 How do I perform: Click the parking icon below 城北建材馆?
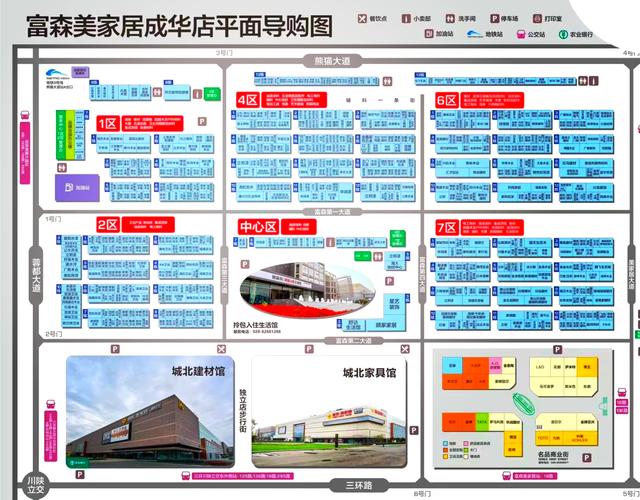pyautogui.click(x=80, y=474)
